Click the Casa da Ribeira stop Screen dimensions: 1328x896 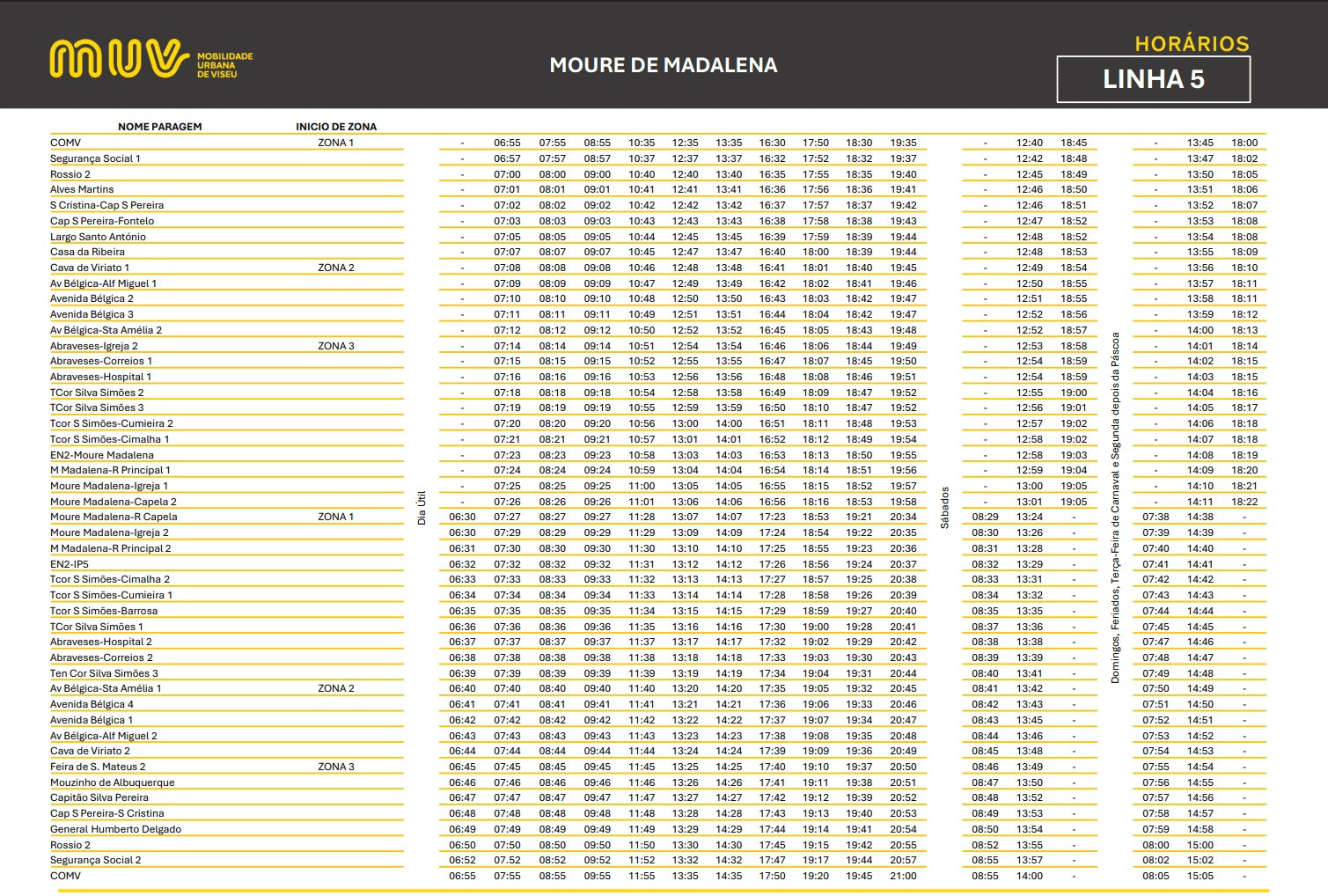pos(87,252)
